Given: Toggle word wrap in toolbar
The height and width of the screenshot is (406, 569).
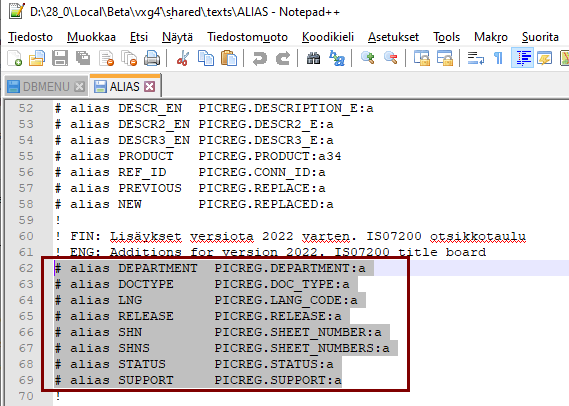Looking at the screenshot, I should click(x=476, y=58).
